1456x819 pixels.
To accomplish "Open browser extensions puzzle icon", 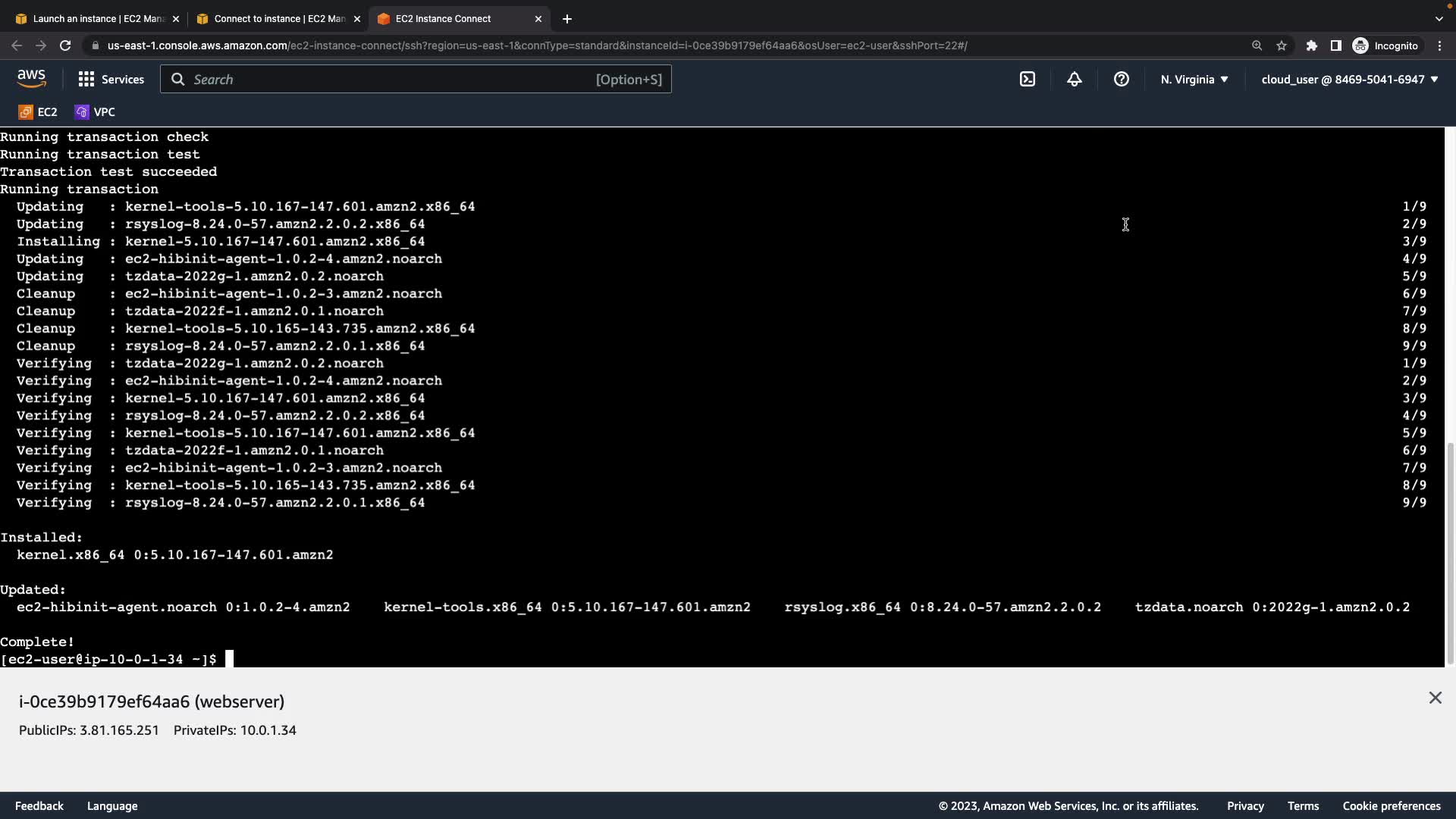I will click(1311, 45).
